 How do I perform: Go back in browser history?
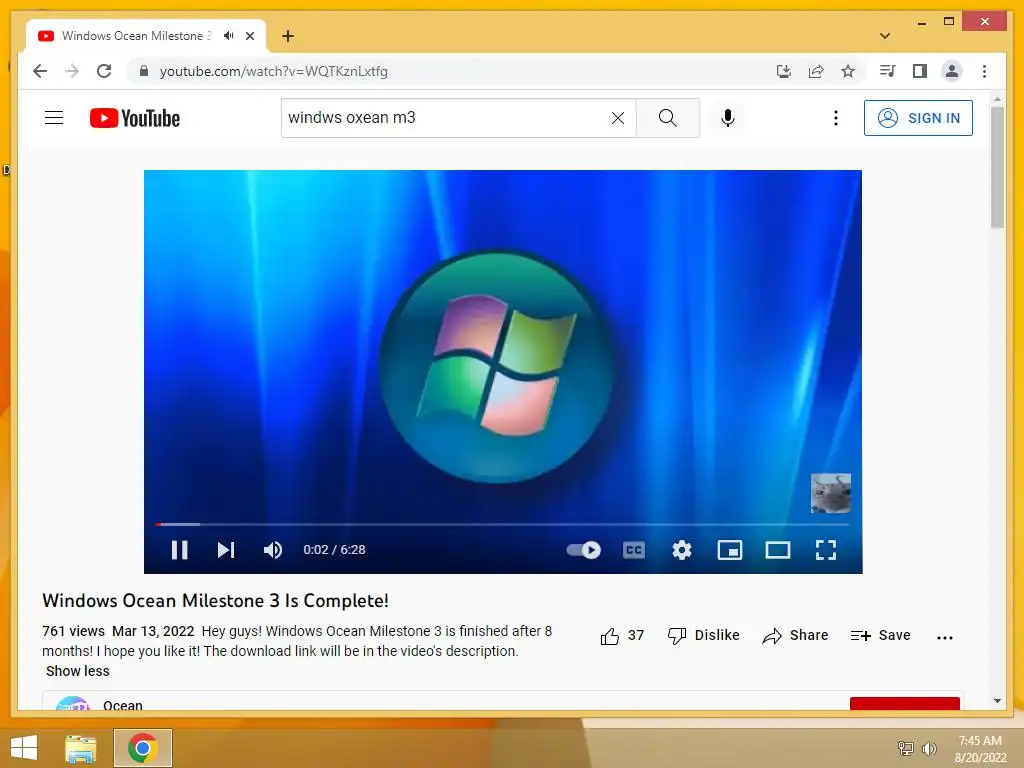(40, 71)
